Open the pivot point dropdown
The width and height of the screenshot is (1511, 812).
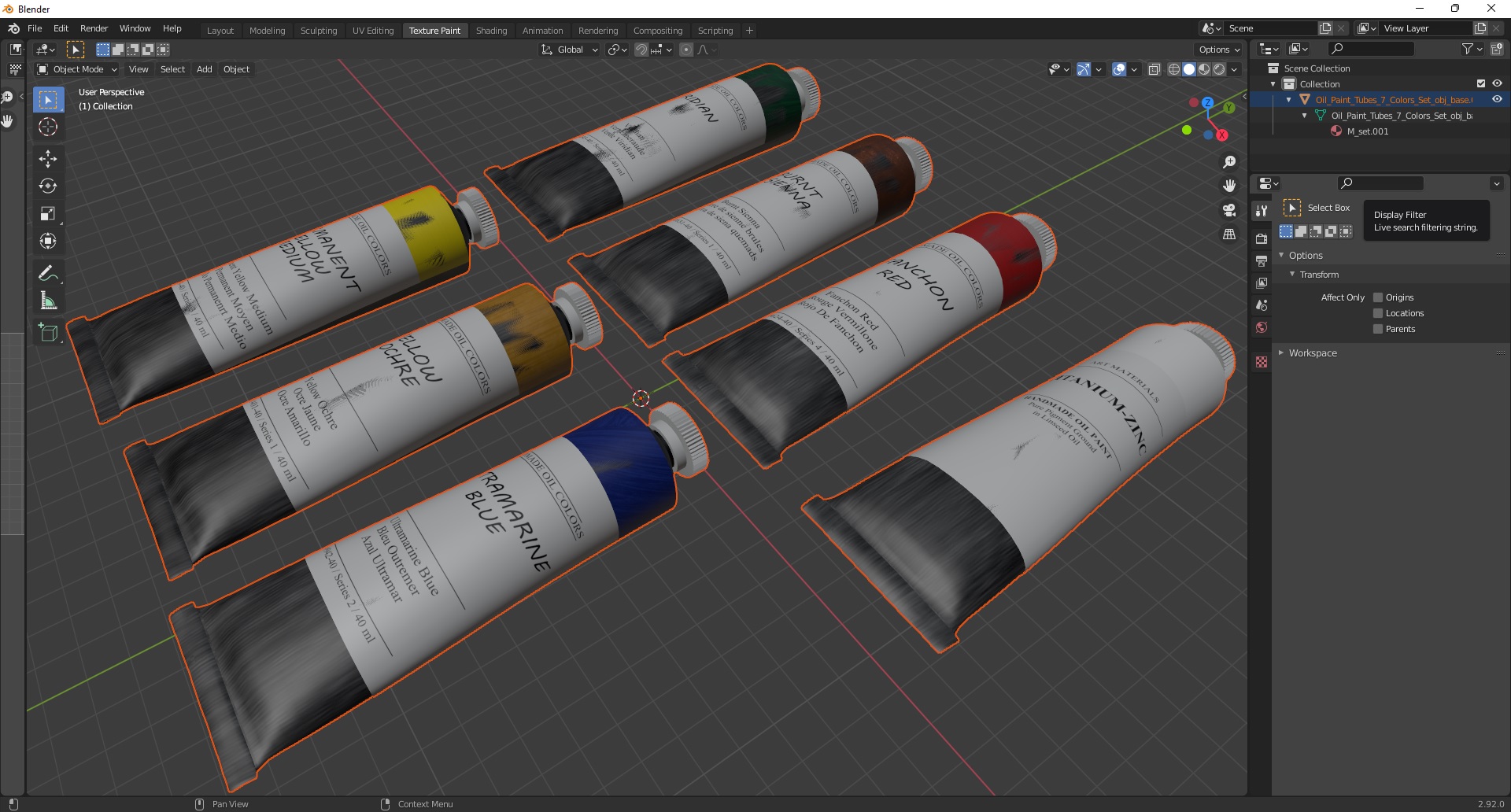[x=618, y=50]
